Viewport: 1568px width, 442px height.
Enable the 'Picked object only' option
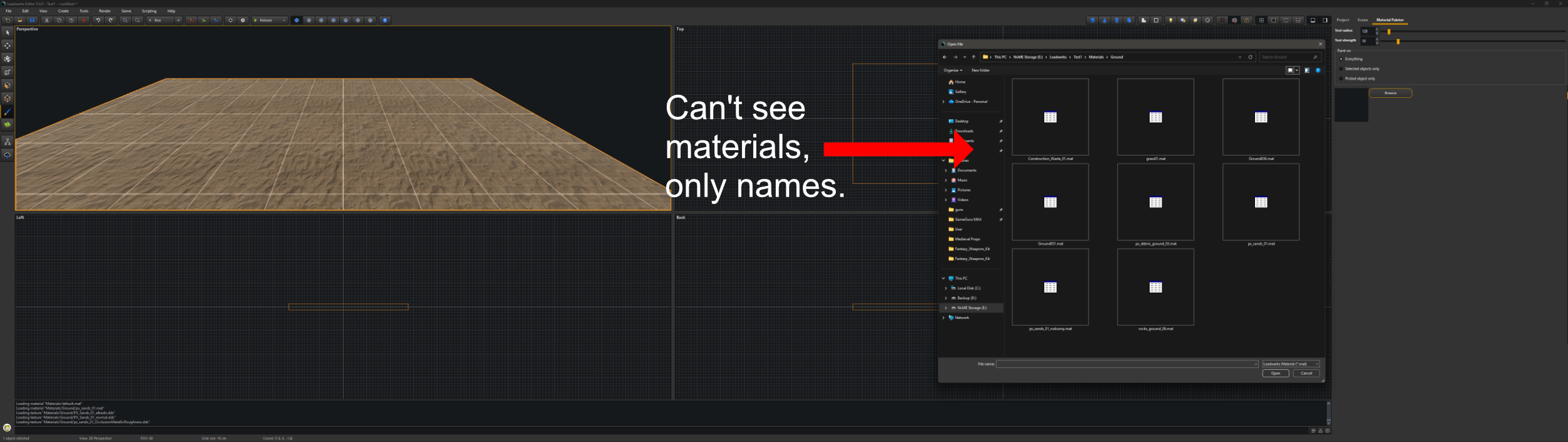pos(1342,79)
